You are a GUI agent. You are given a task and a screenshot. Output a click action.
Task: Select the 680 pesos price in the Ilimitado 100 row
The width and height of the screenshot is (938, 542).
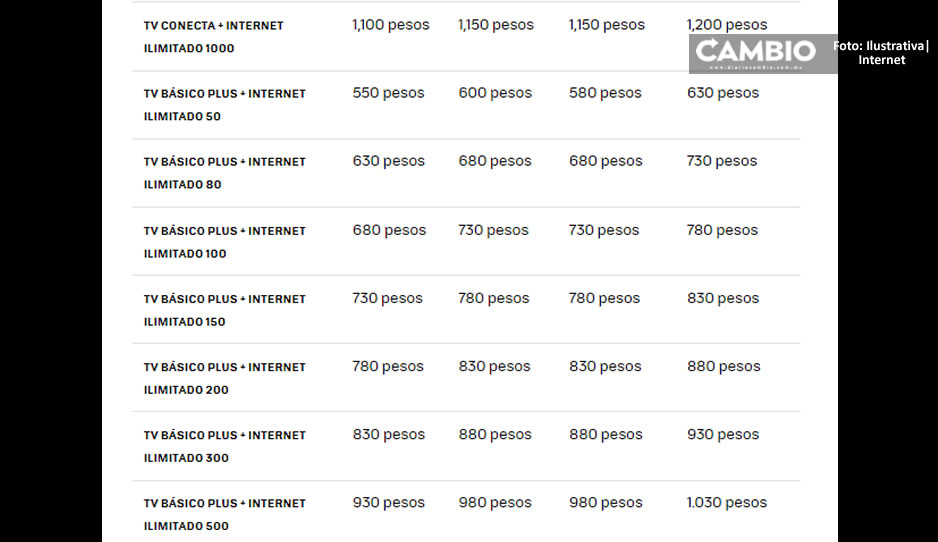389,230
